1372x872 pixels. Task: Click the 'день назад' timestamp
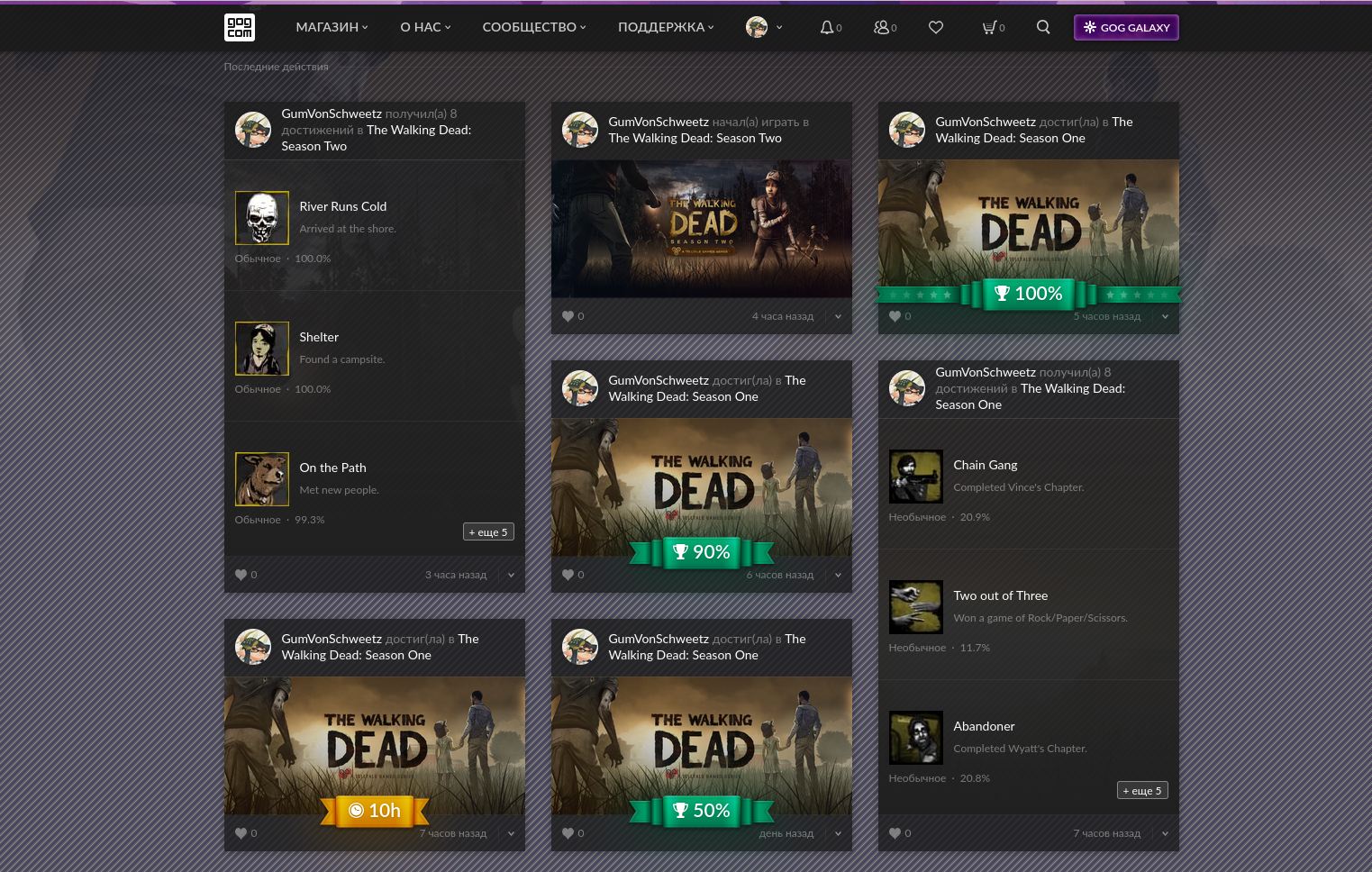(786, 833)
